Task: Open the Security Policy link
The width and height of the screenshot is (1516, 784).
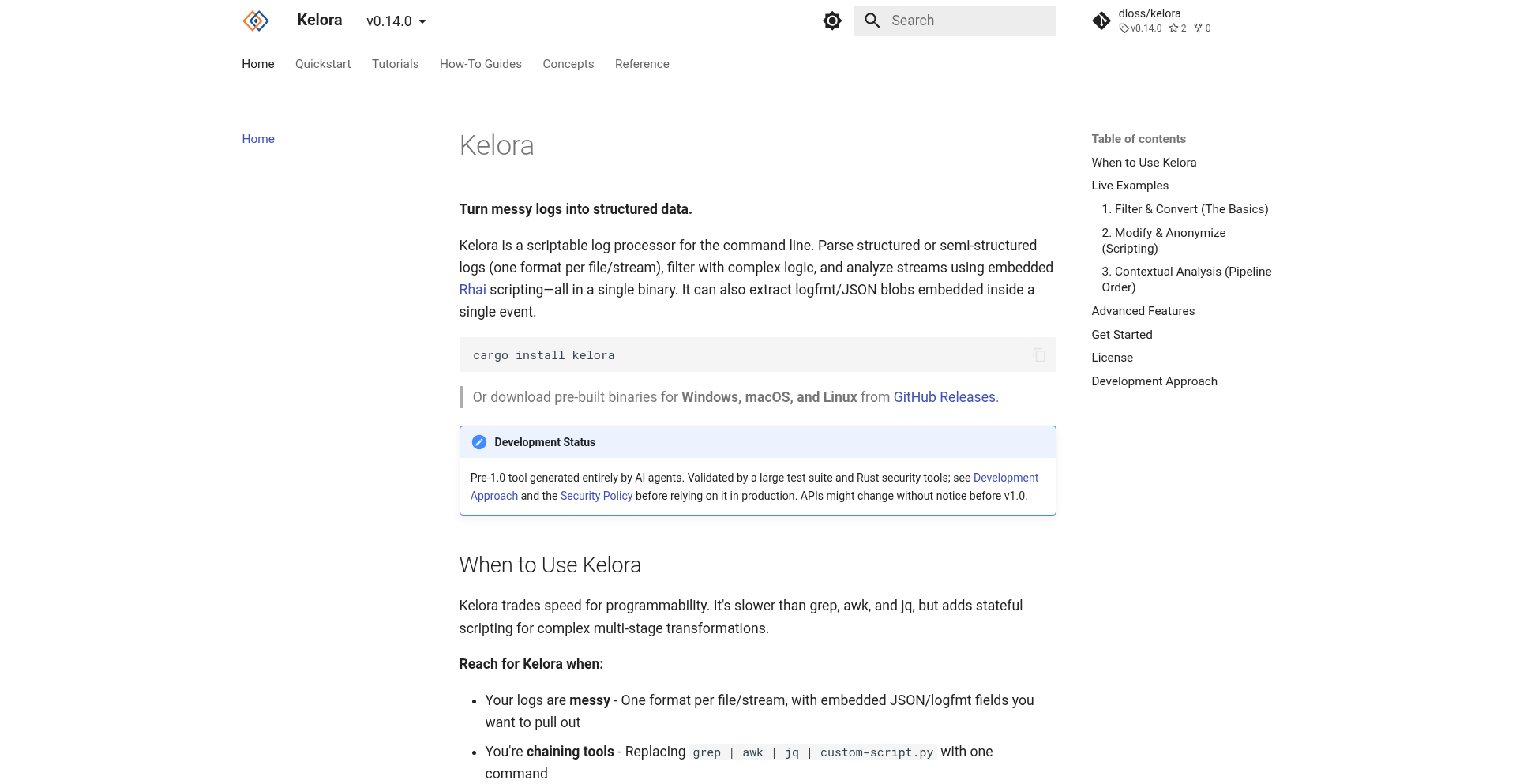Action: pos(596,496)
